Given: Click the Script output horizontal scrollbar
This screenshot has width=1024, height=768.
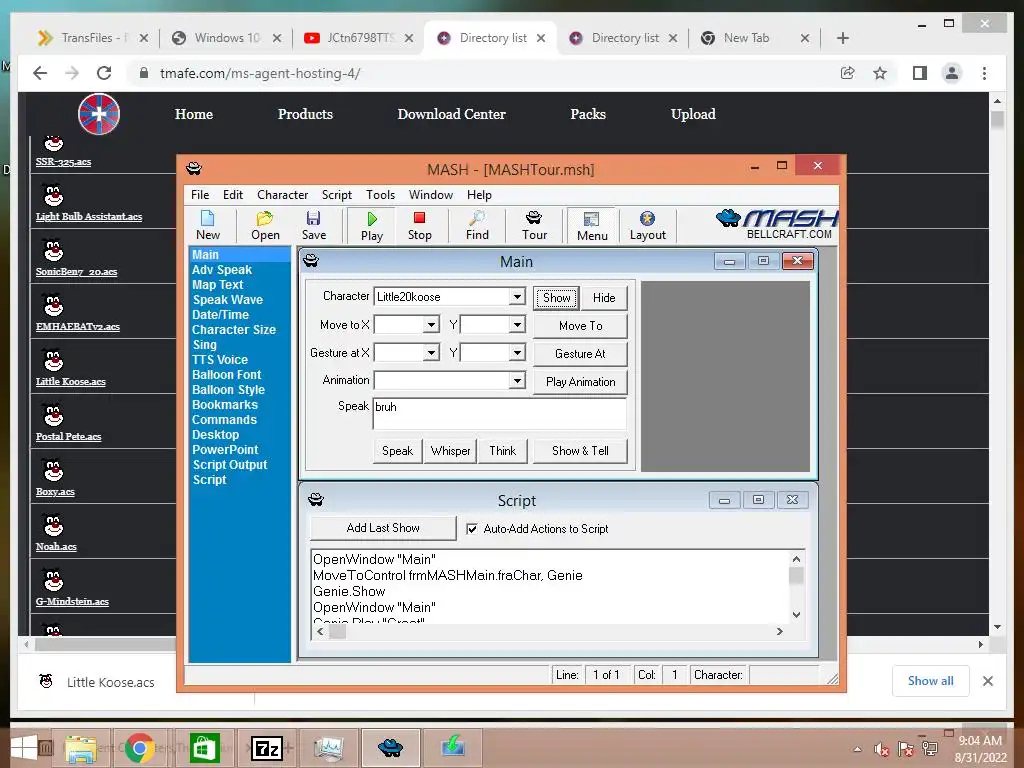Looking at the screenshot, I should pyautogui.click(x=549, y=632).
